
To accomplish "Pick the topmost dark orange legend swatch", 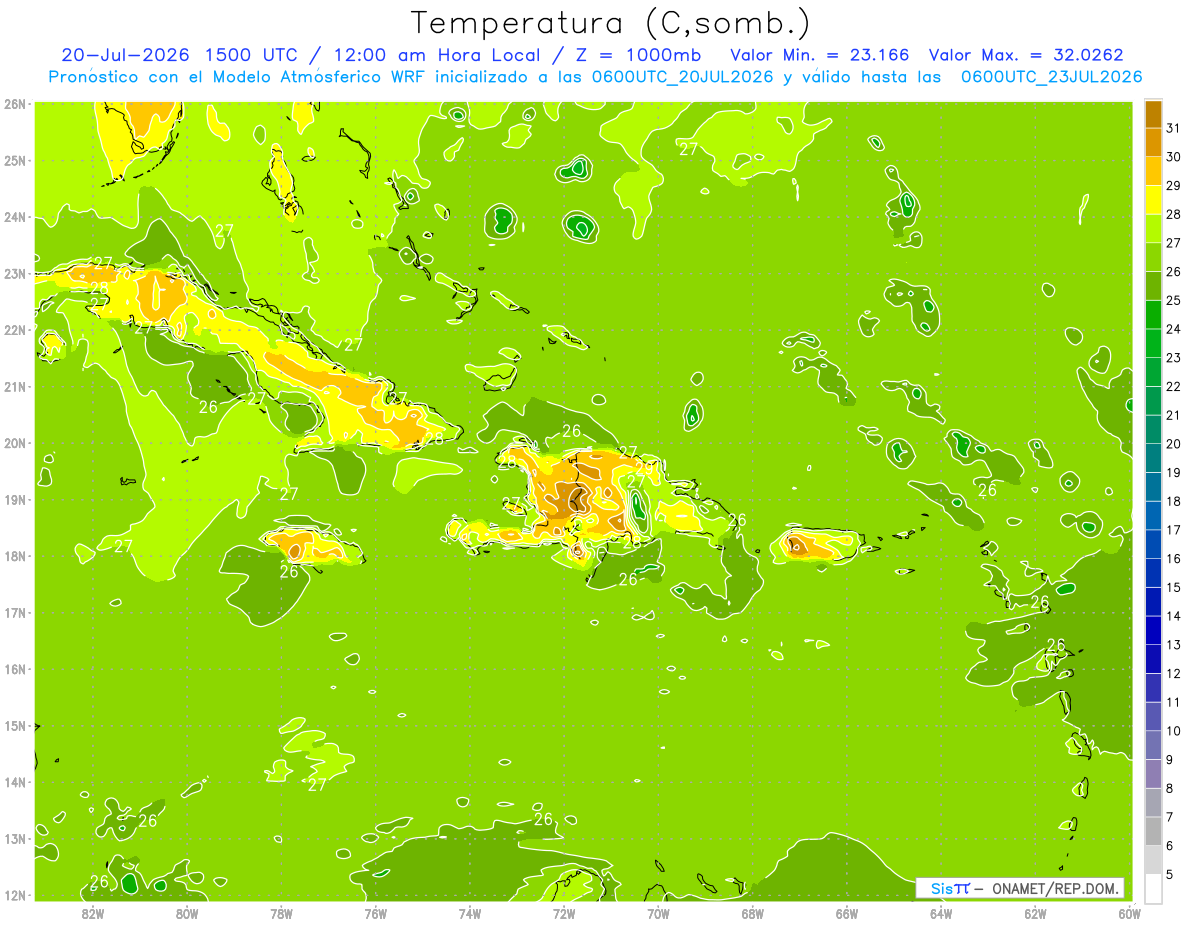I will 1153,114.
